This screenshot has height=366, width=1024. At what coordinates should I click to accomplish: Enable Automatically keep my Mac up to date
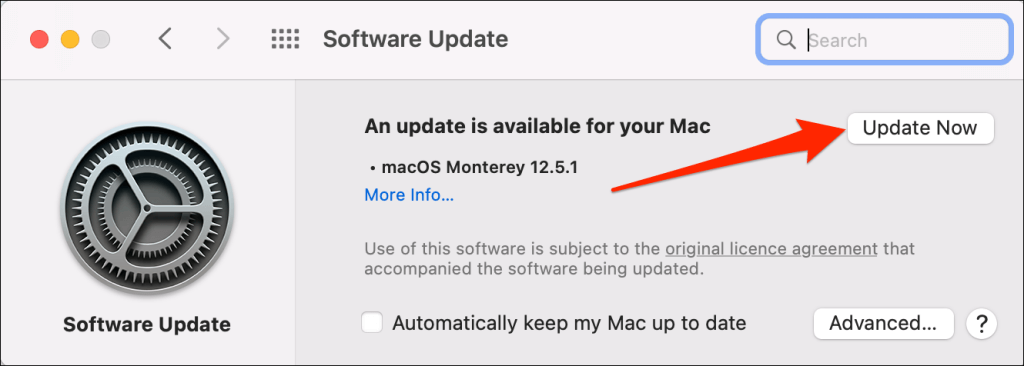coord(372,323)
